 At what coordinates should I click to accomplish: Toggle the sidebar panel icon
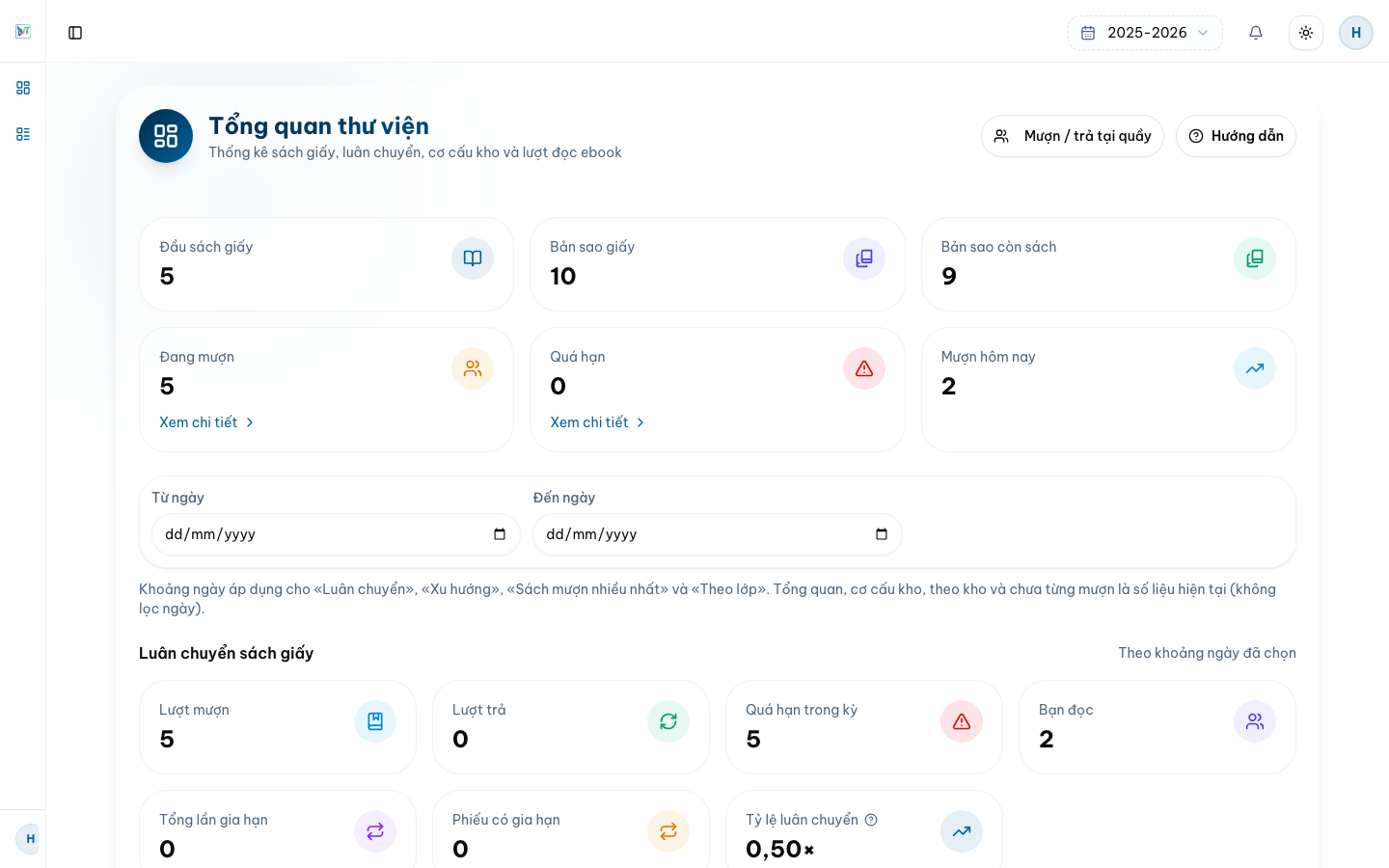pos(75,33)
